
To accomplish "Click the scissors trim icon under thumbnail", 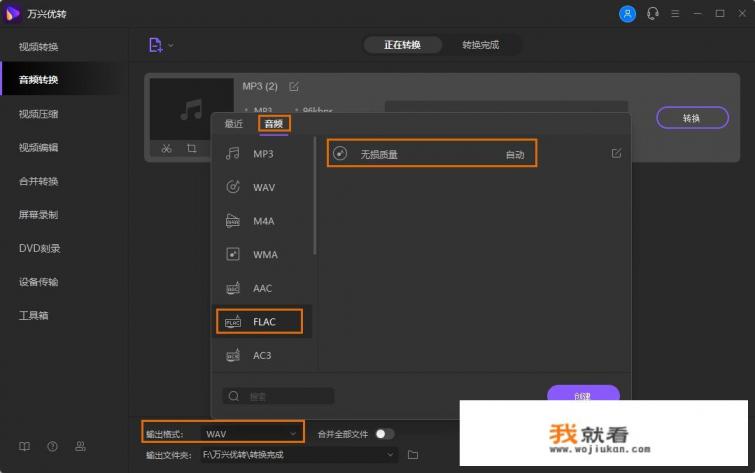I will coord(166,149).
